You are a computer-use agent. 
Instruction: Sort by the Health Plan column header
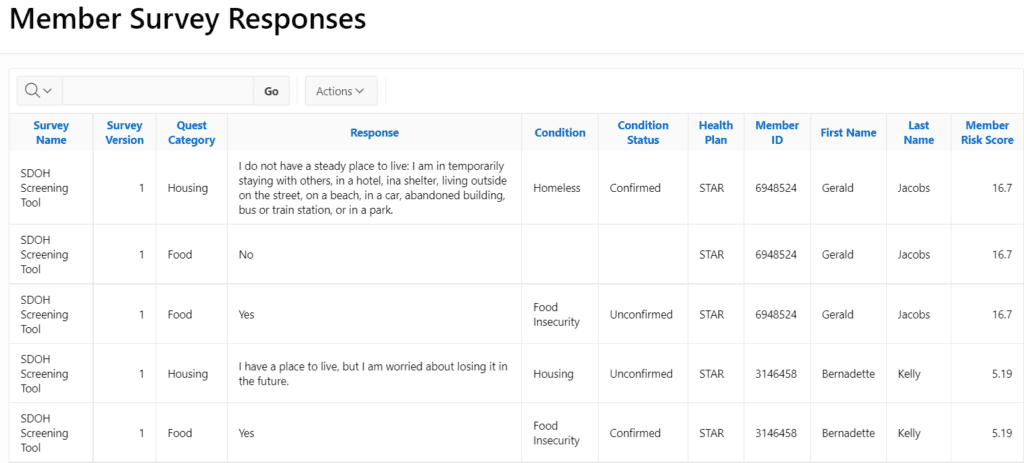[715, 133]
